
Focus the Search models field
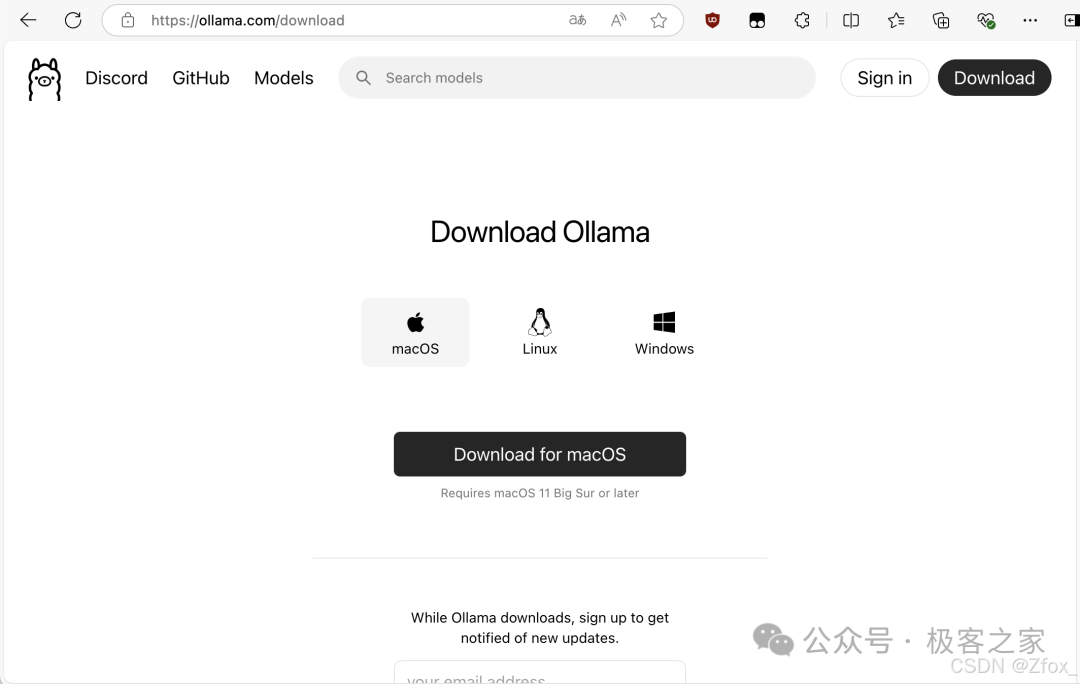pos(577,78)
